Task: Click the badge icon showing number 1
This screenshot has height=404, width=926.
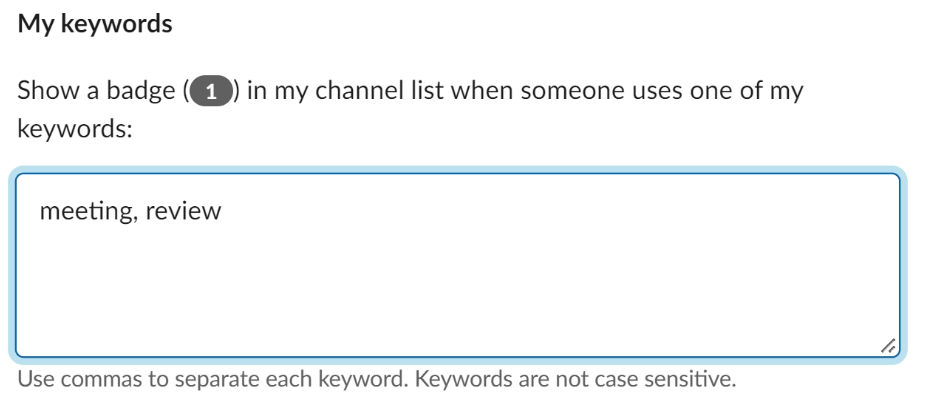Action: point(210,92)
